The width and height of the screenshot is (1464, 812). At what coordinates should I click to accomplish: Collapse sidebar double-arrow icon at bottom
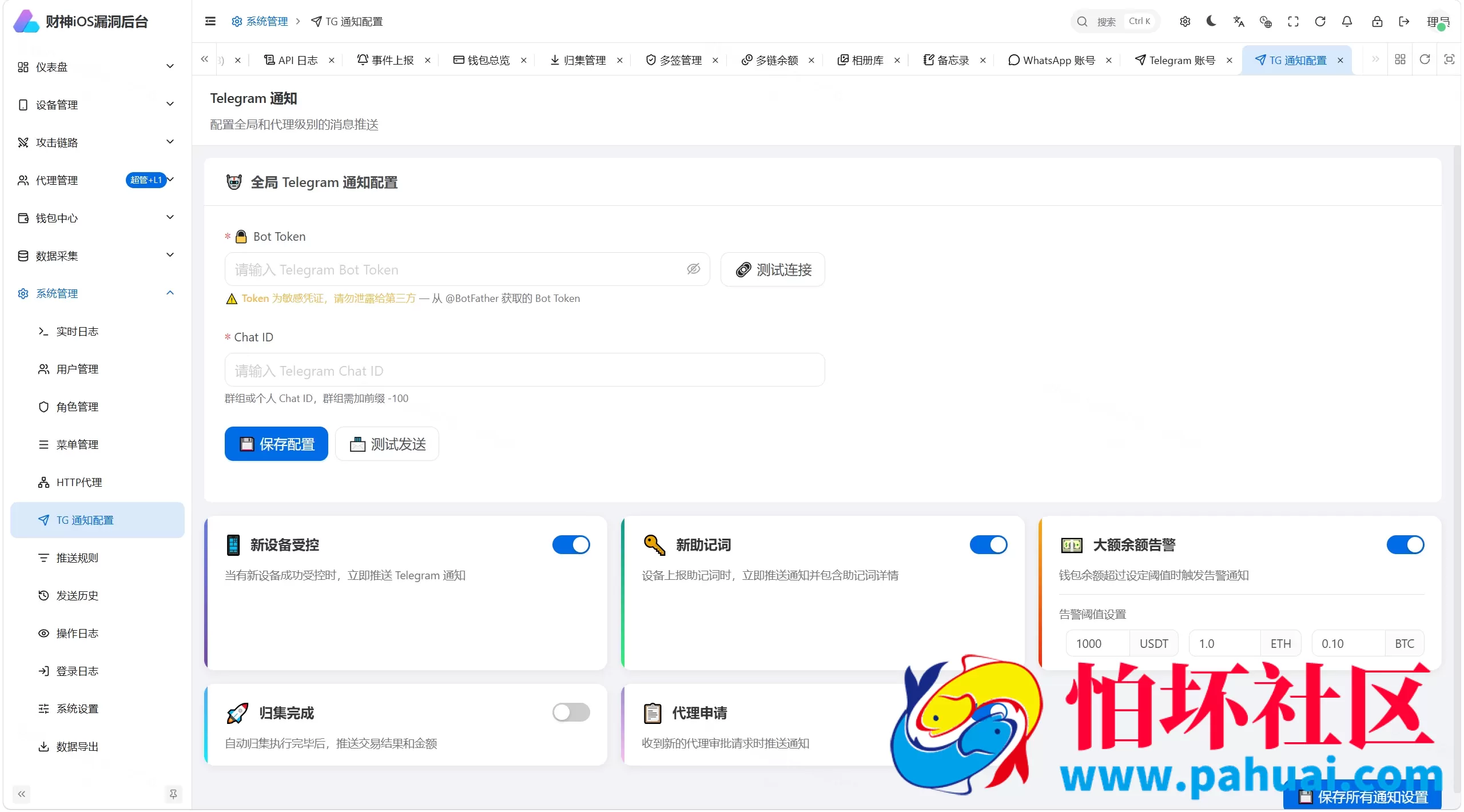point(21,794)
